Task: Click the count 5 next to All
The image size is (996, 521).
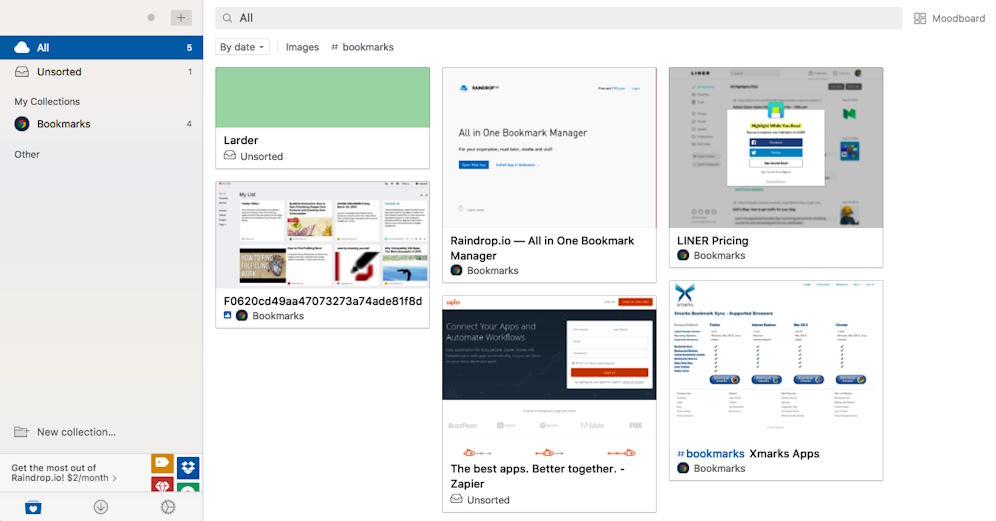Action: click(x=189, y=48)
